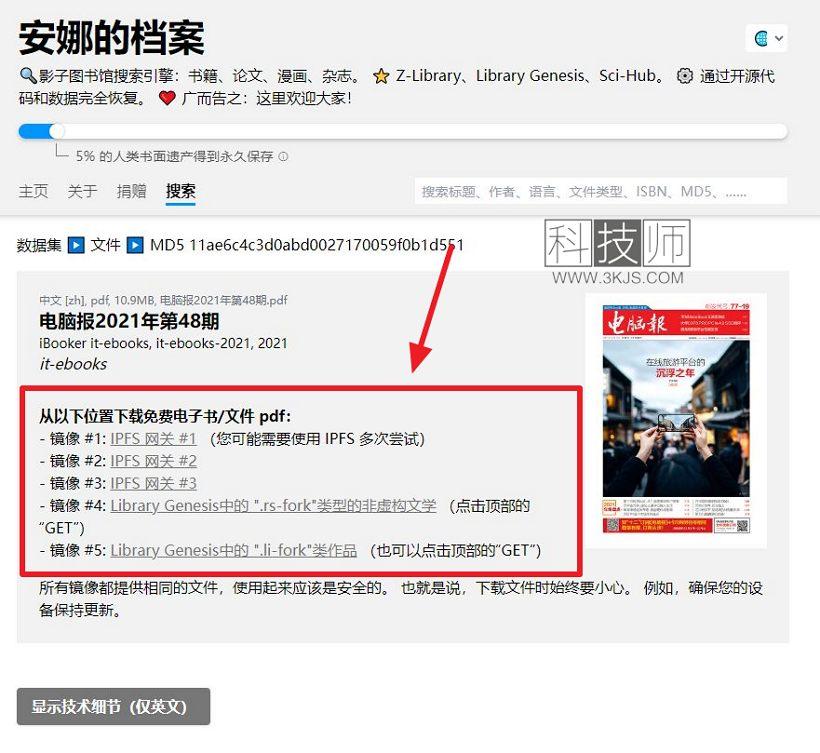
Task: Click the star icon before Z-Library
Action: click(x=381, y=76)
